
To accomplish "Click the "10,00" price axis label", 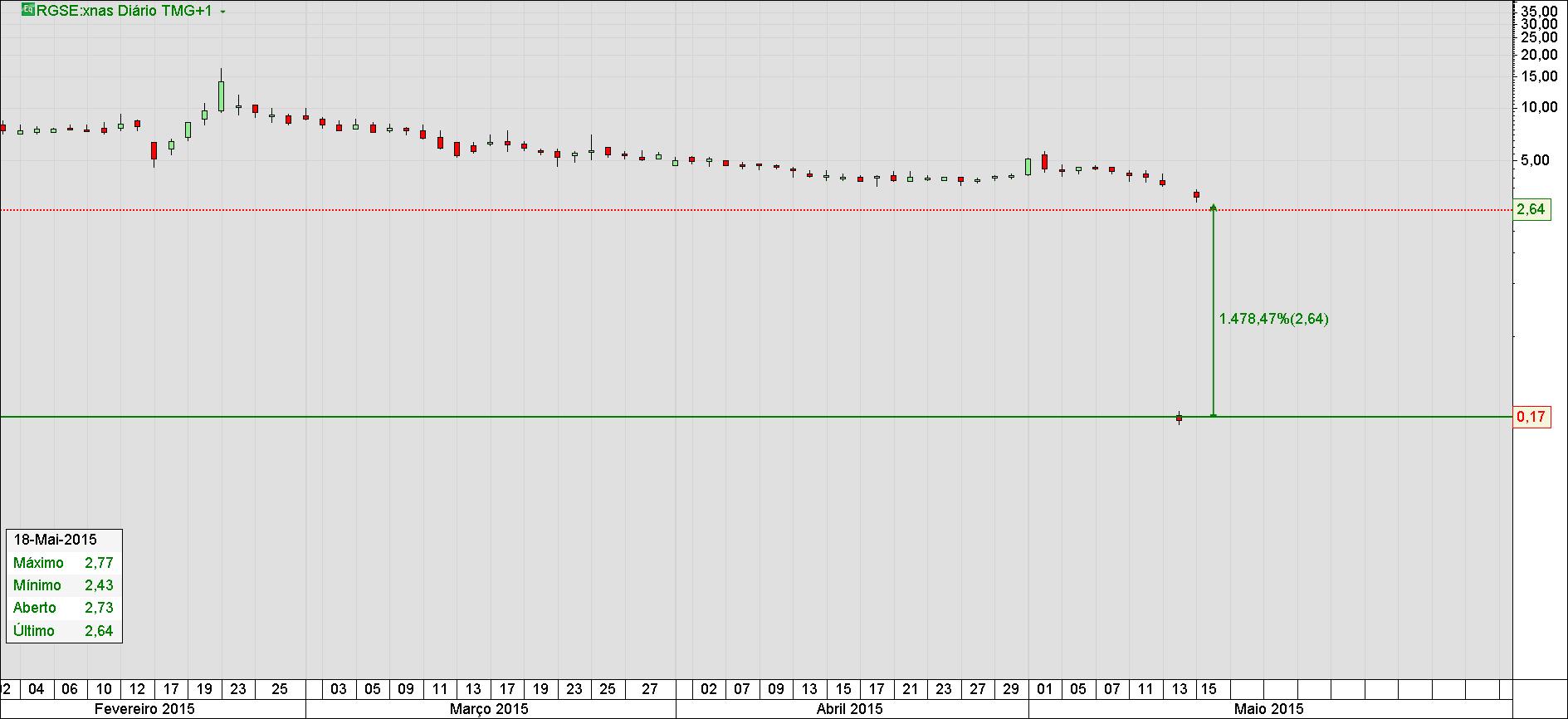I will (1540, 108).
